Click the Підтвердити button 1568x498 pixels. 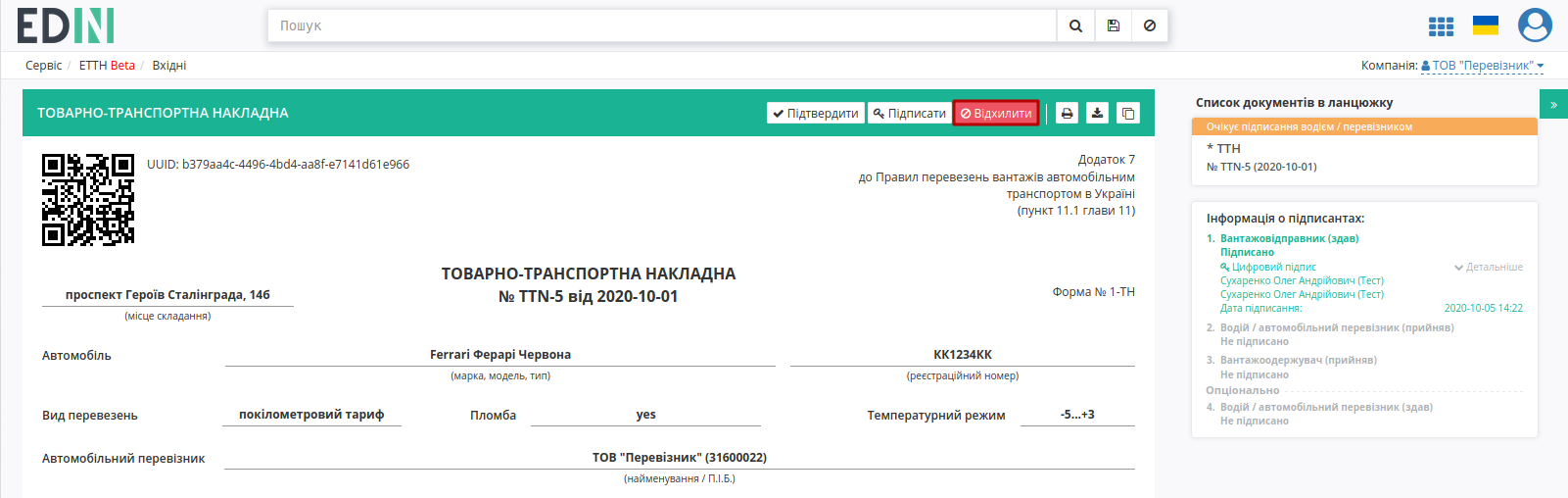tap(816, 114)
